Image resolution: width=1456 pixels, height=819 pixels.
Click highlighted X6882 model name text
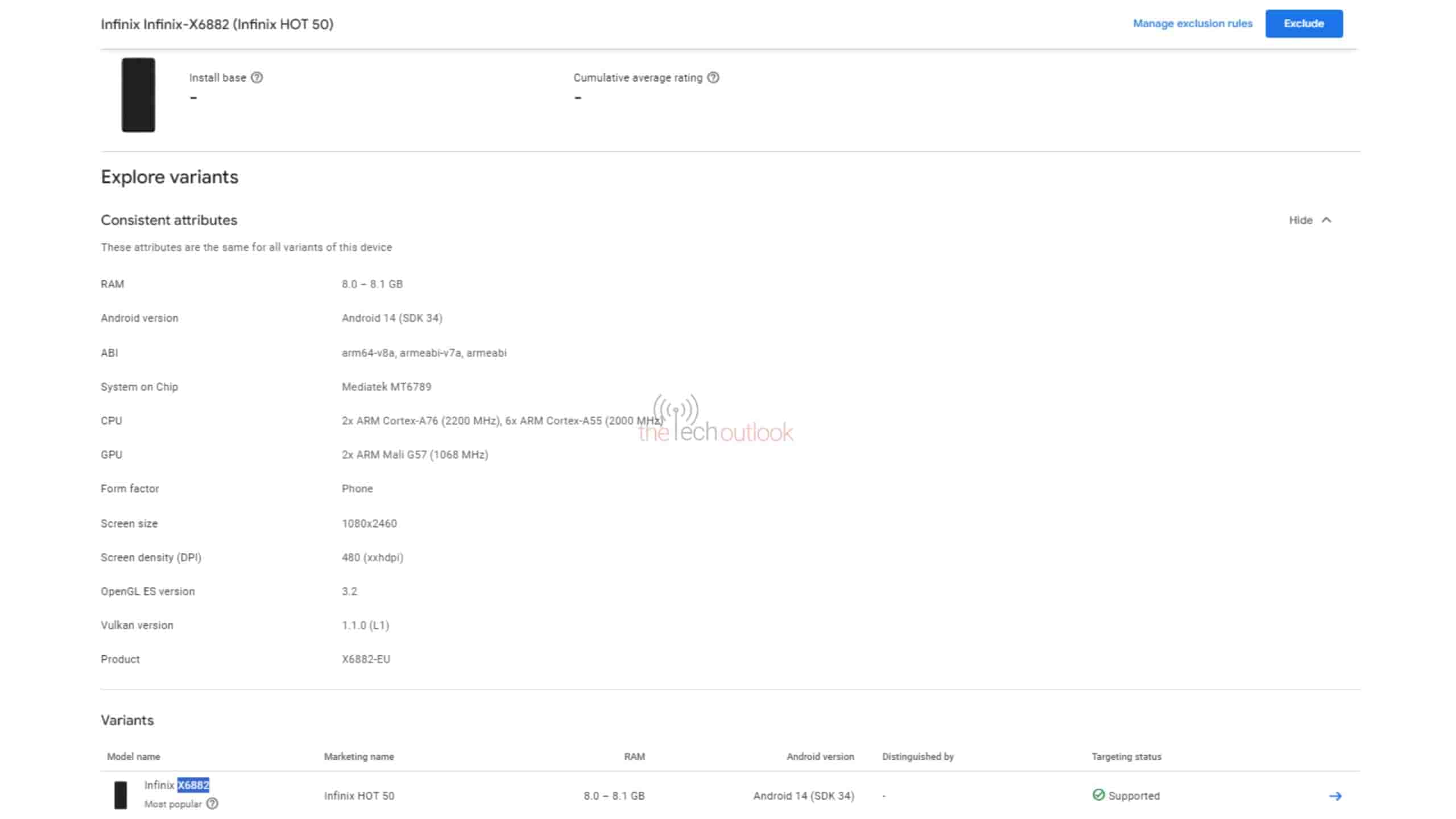[x=193, y=785]
